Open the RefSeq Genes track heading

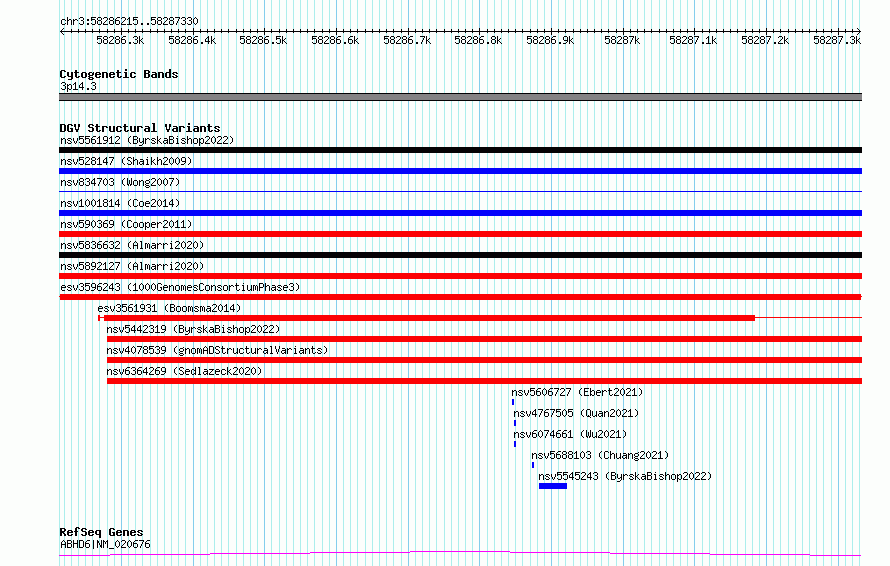point(101,532)
